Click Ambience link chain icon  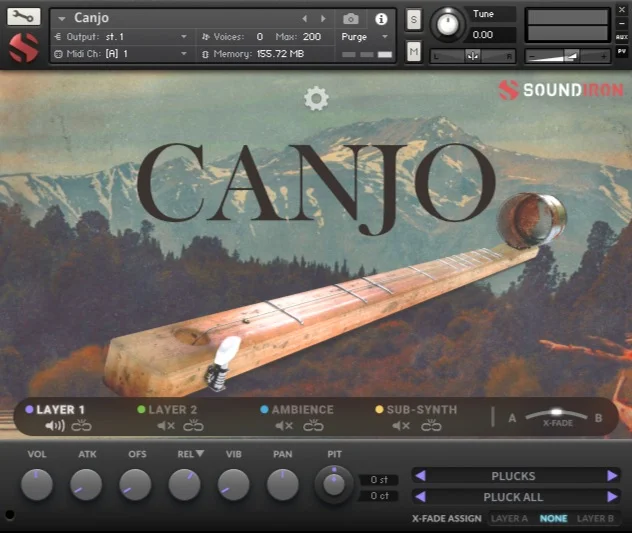click(313, 425)
